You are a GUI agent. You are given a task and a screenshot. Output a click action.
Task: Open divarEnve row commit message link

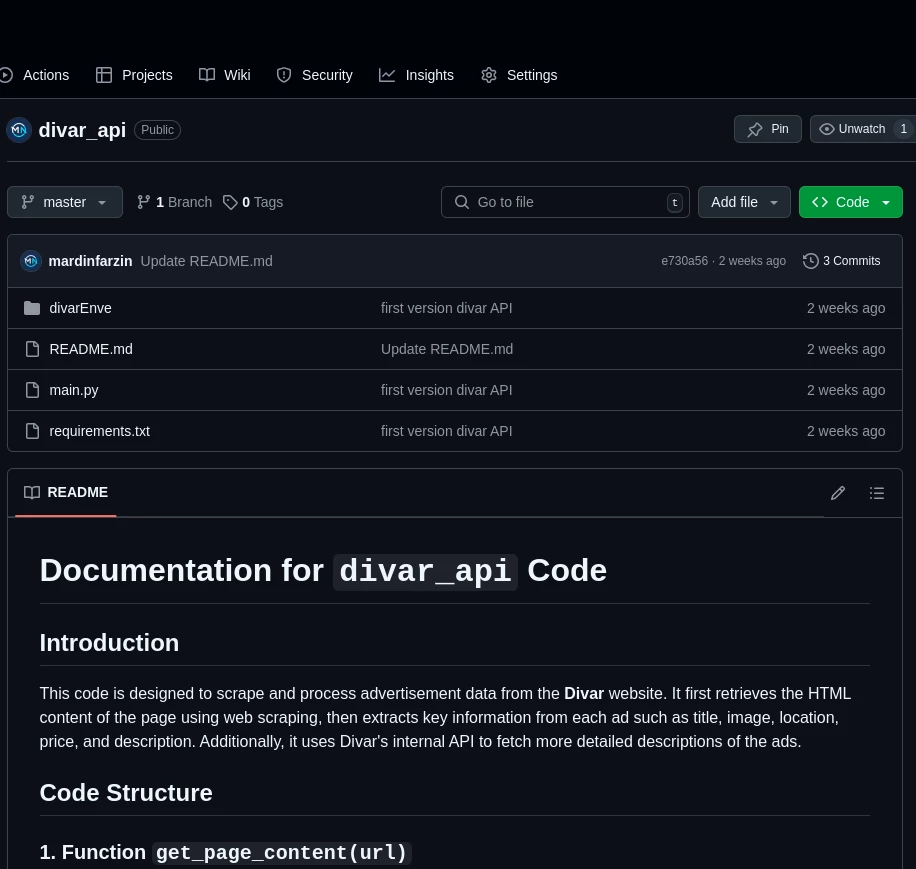coord(446,308)
